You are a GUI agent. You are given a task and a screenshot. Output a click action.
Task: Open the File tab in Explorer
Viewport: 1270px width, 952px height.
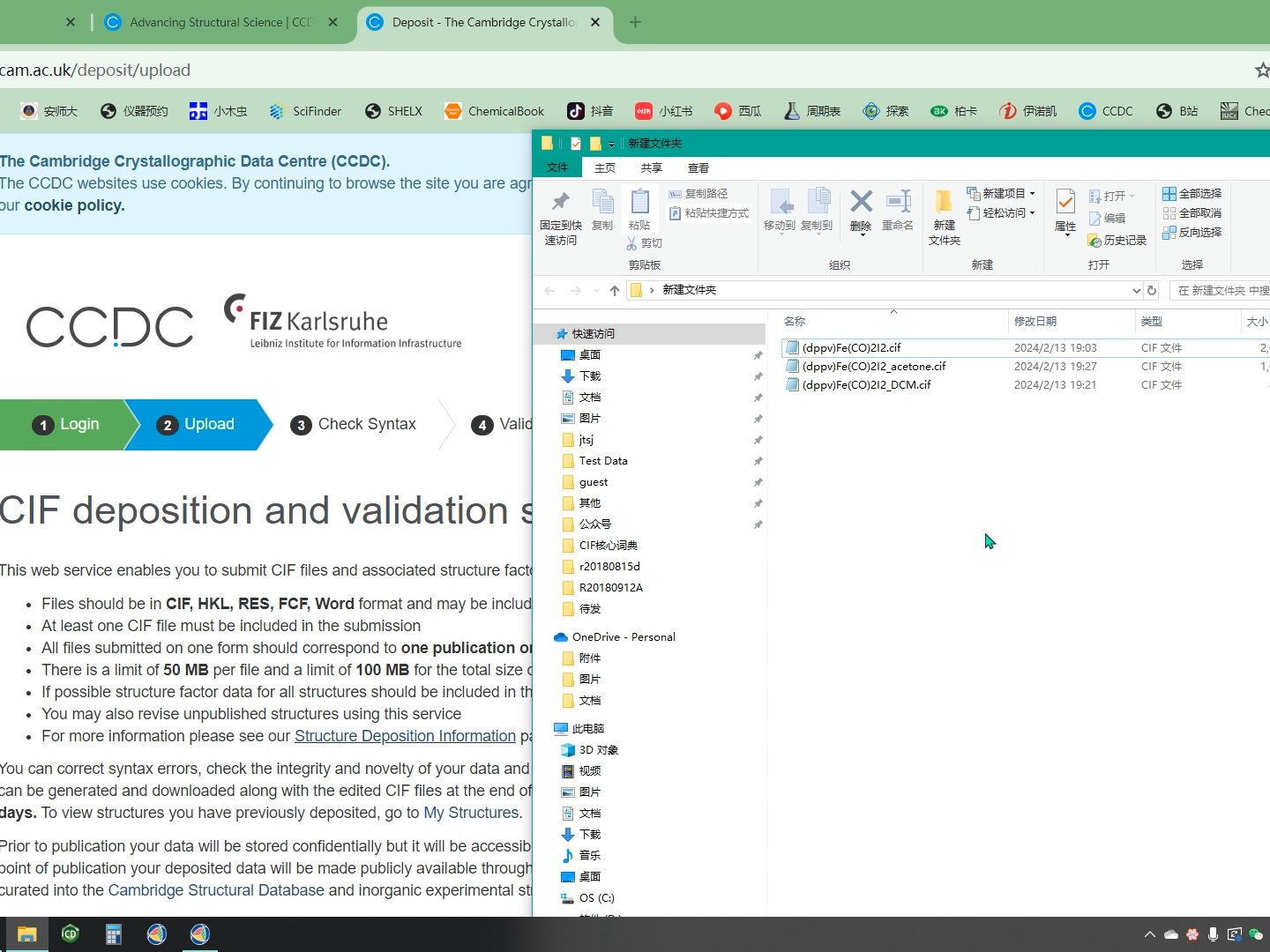(x=557, y=167)
